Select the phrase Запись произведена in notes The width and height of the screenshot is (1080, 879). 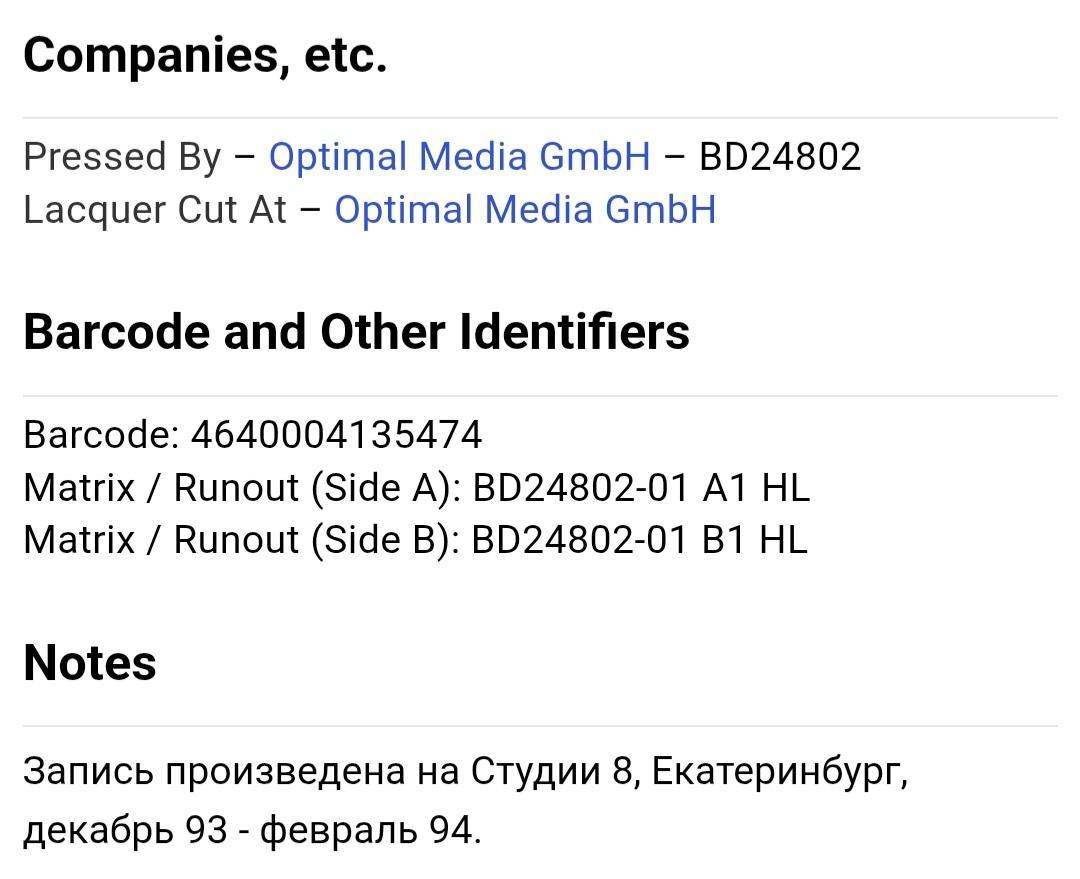[214, 771]
